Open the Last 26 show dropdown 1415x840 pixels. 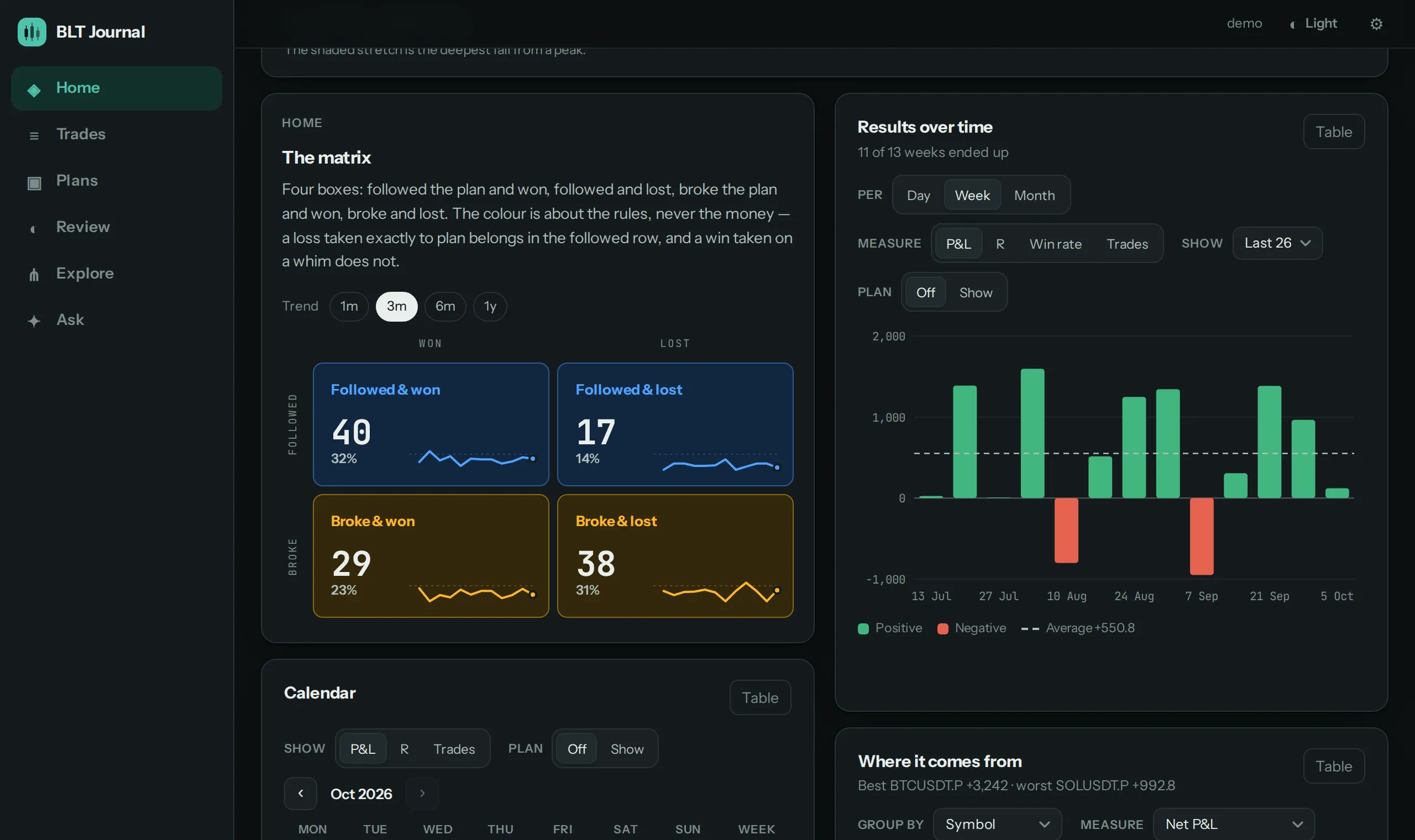[1277, 243]
